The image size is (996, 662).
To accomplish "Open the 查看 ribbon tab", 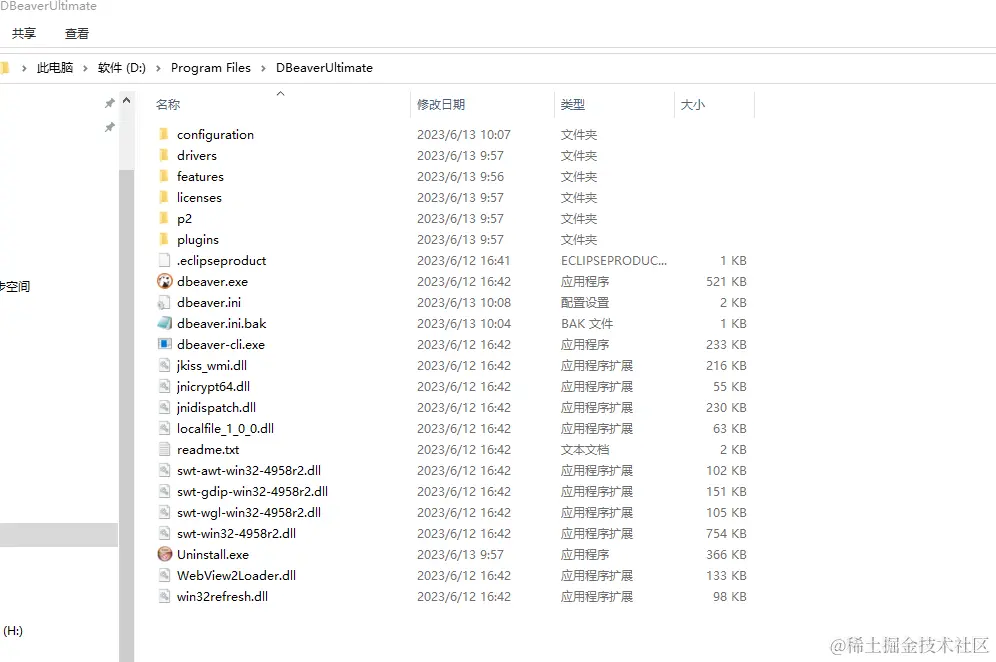I will coord(77,33).
